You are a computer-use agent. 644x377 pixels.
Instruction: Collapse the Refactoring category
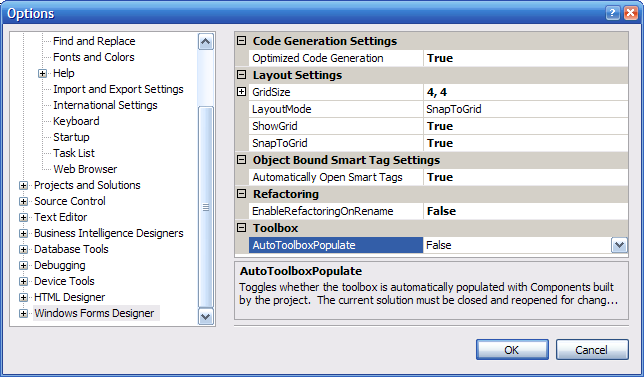tap(242, 193)
